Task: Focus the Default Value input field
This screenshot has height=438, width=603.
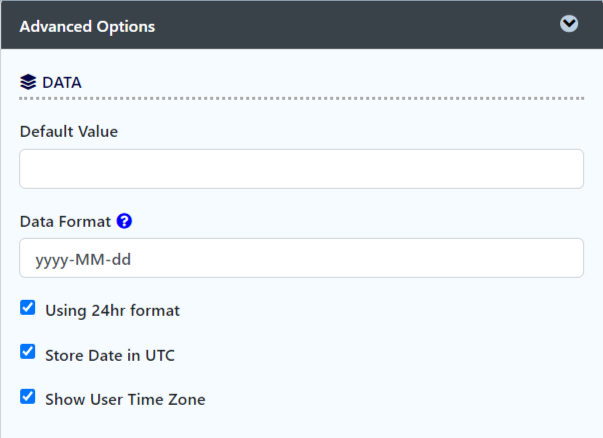Action: click(302, 169)
